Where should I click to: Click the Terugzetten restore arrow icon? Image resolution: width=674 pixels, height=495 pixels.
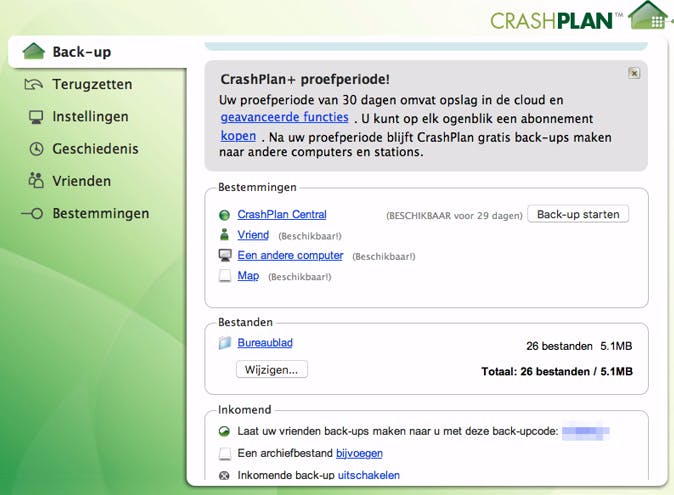click(34, 84)
